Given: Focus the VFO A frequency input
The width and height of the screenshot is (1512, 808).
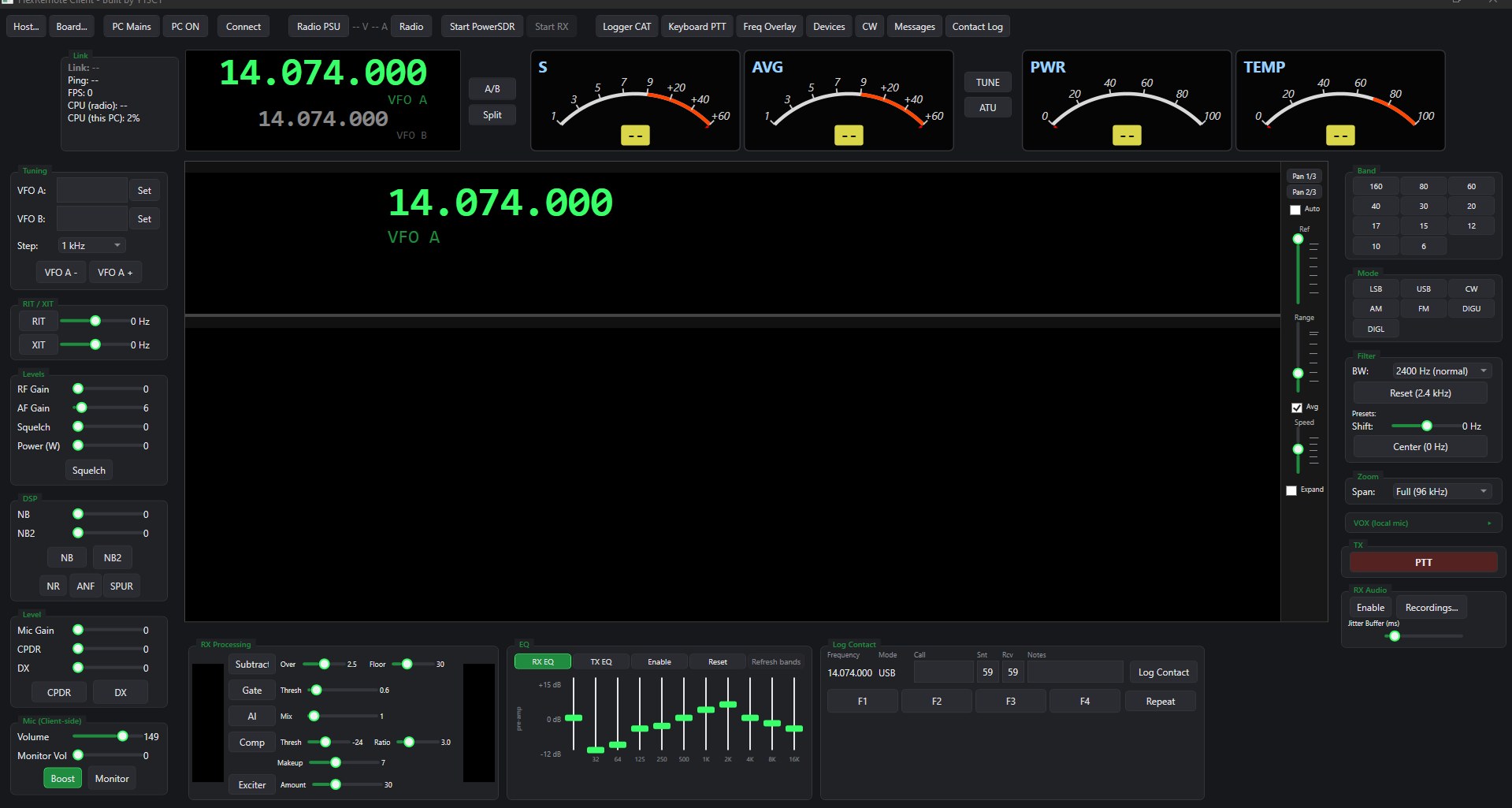Looking at the screenshot, I should pos(91,191).
